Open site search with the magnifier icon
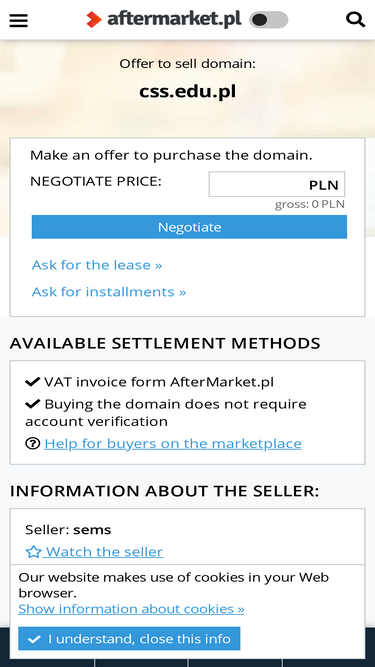 (x=355, y=20)
